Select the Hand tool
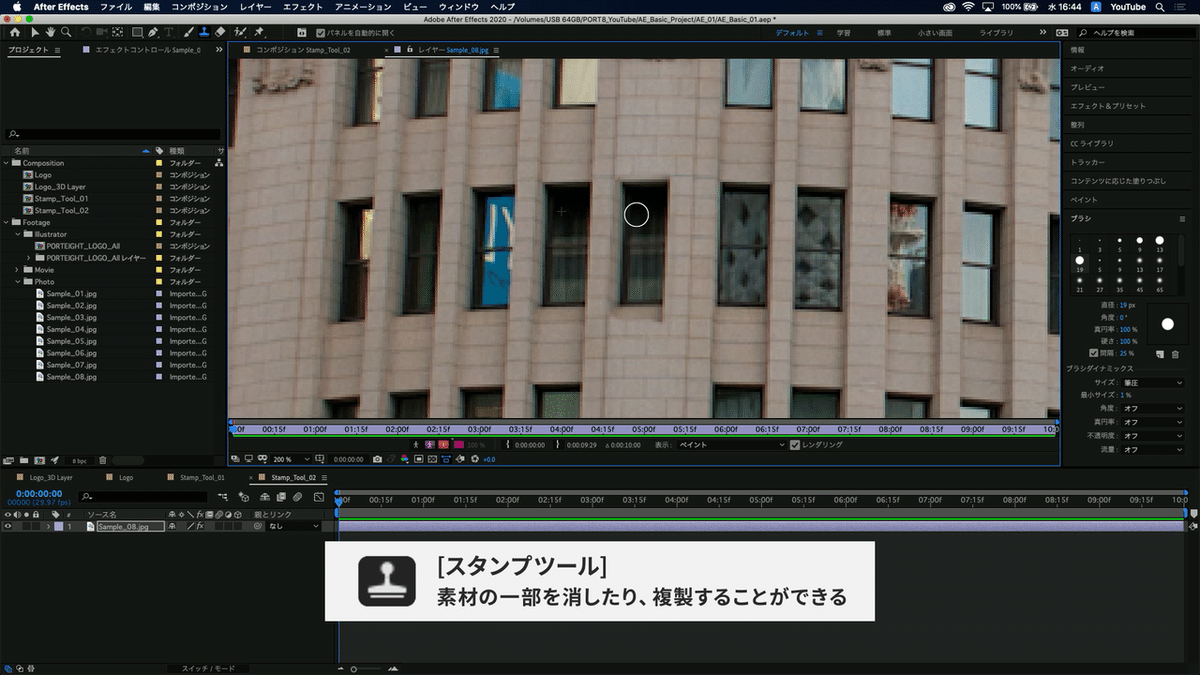The height and width of the screenshot is (675, 1200). coord(50,33)
